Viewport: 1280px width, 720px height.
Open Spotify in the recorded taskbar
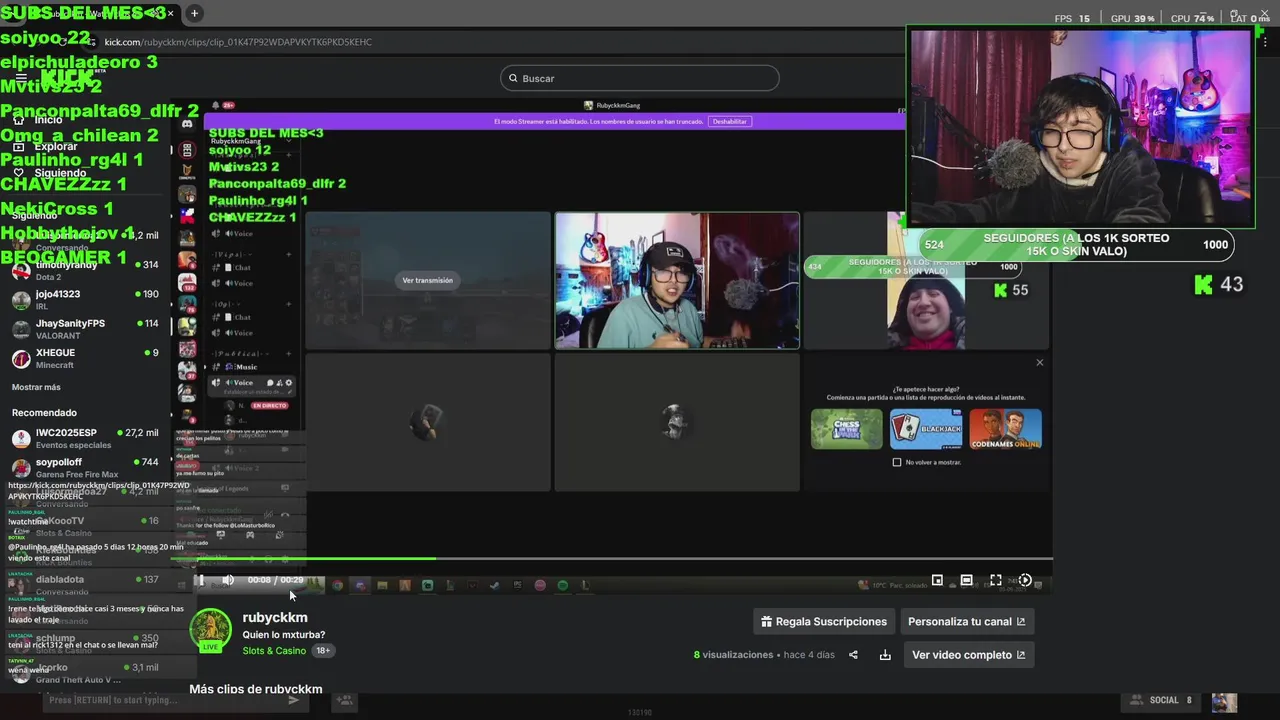562,585
